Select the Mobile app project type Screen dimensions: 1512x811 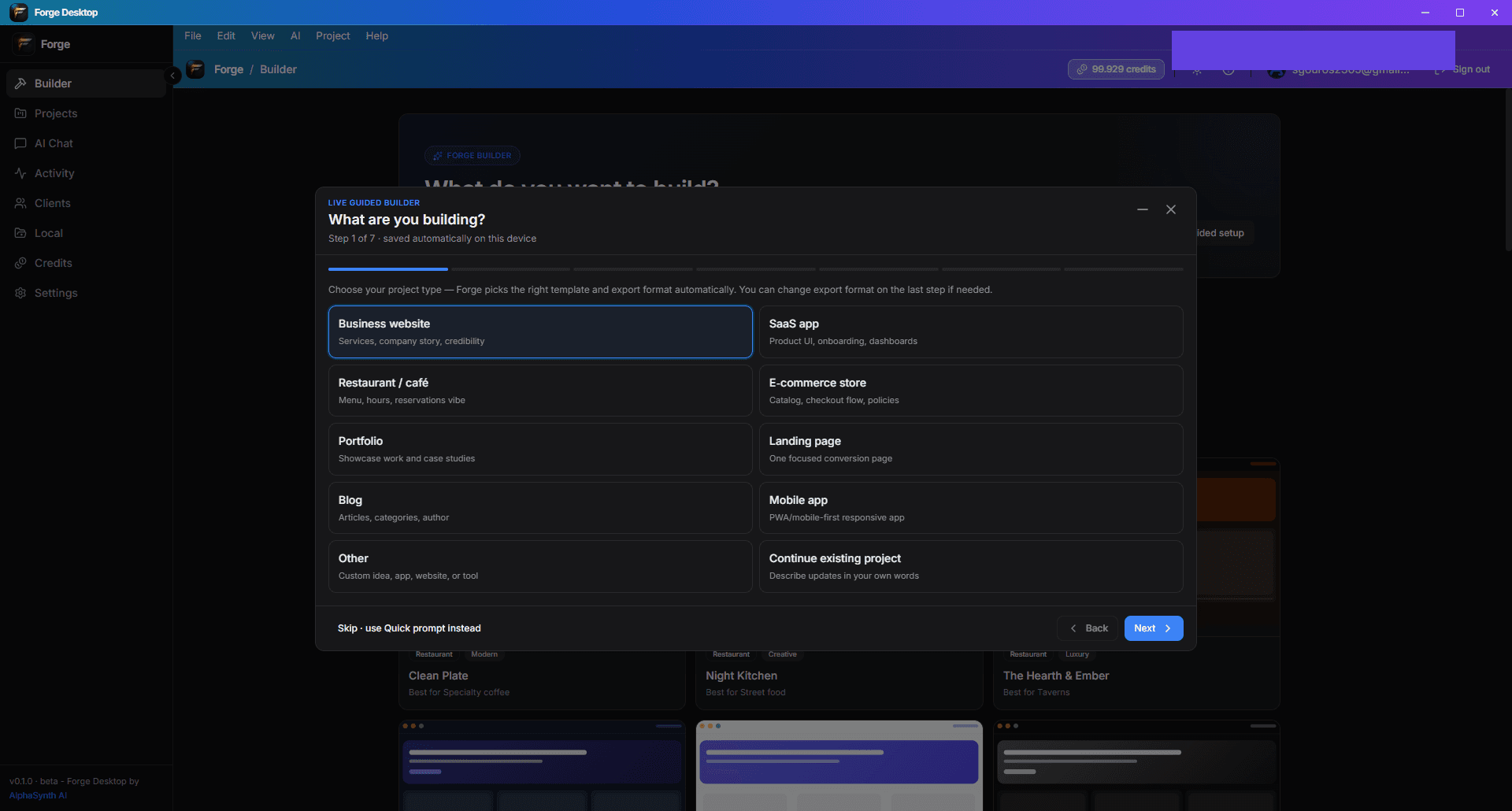pyautogui.click(x=971, y=508)
